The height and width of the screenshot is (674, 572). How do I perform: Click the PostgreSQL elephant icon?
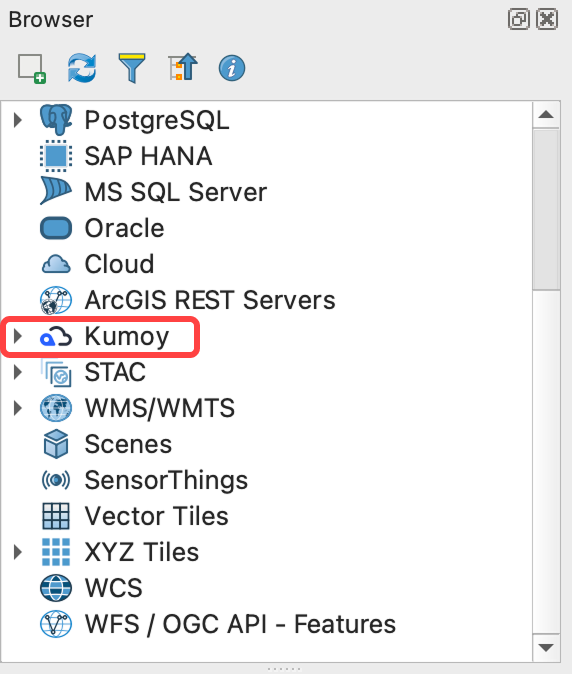[56, 119]
